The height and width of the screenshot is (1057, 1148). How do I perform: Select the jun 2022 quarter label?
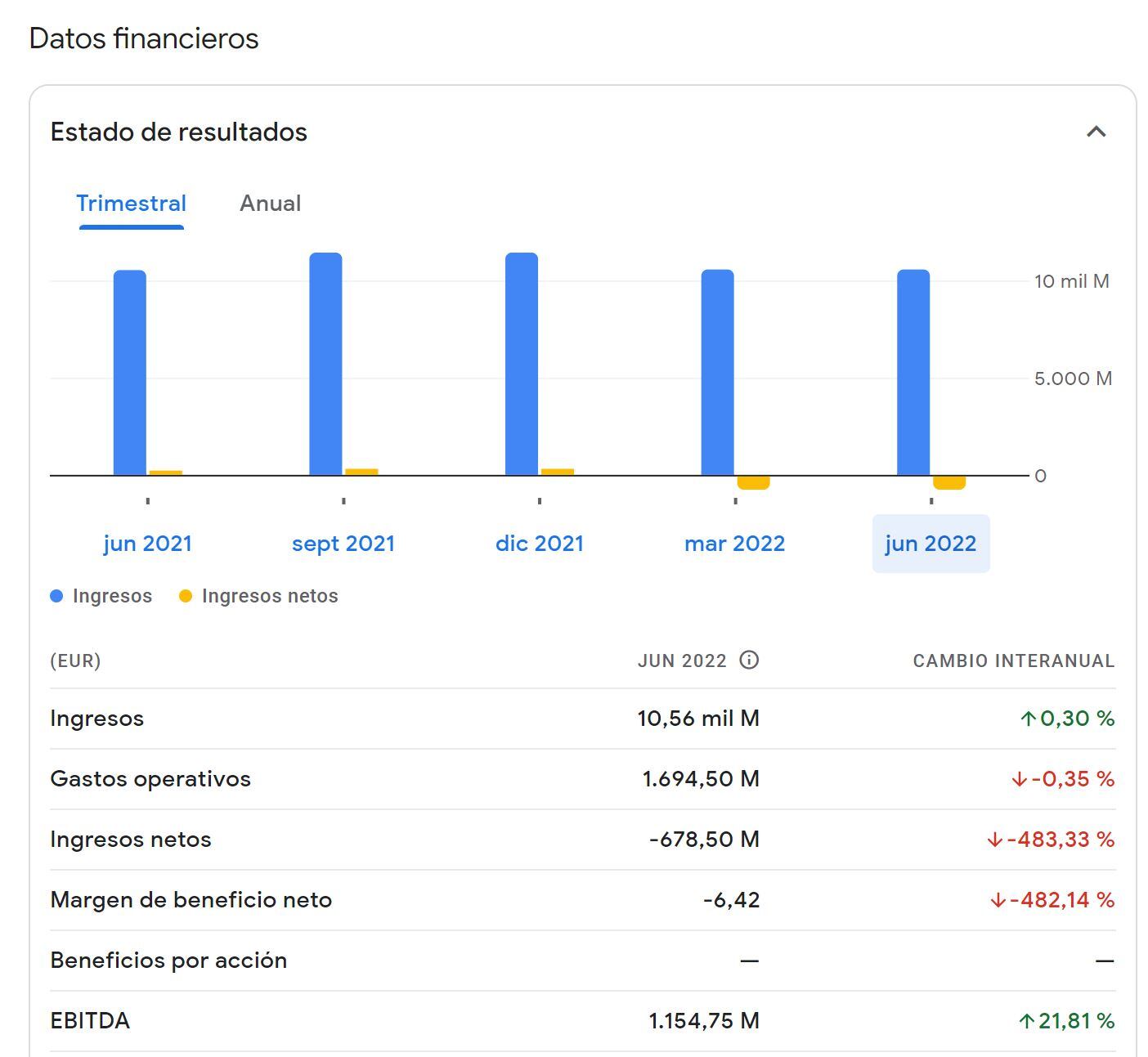click(x=931, y=544)
